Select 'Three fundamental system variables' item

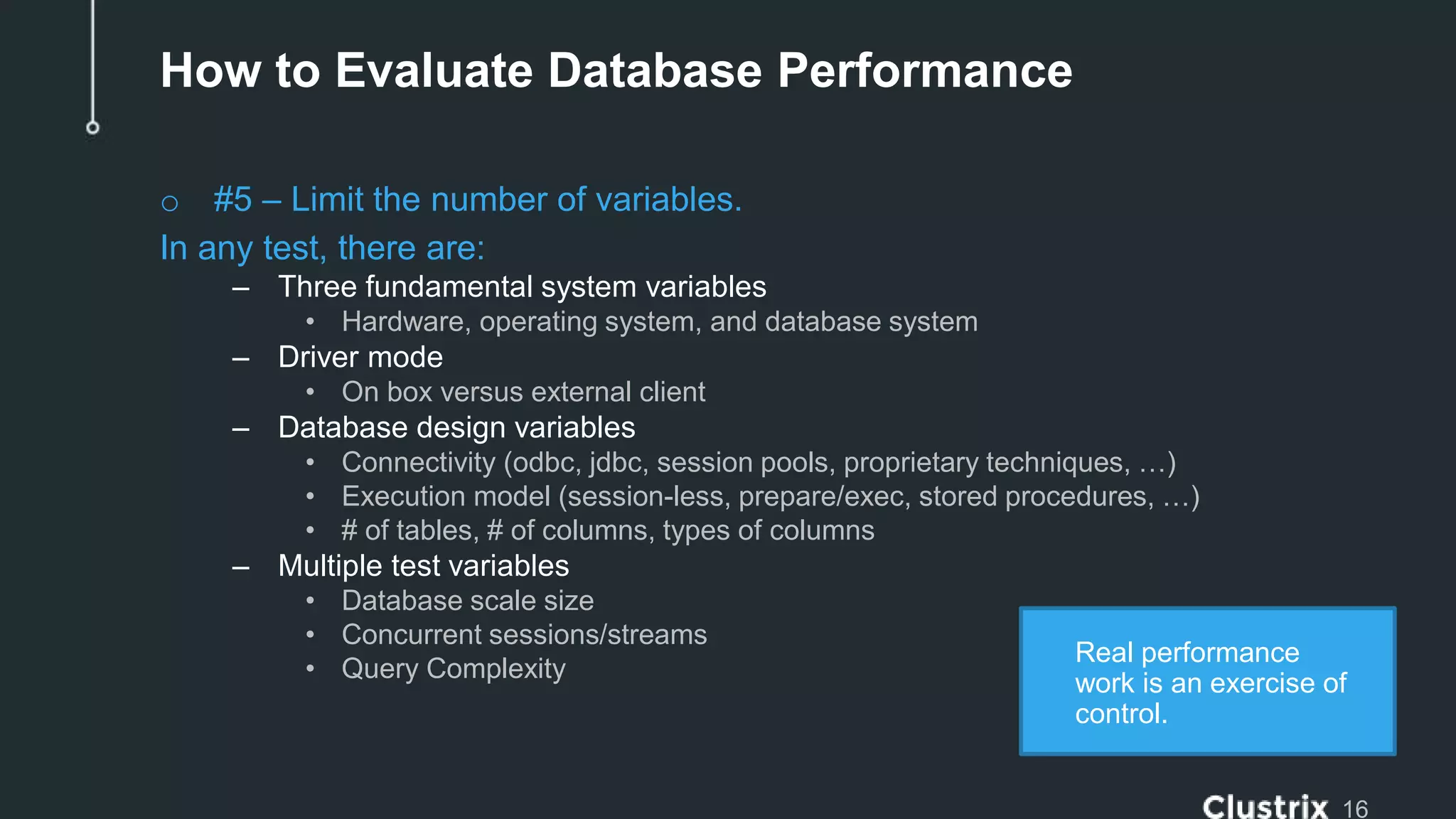pyautogui.click(x=522, y=287)
